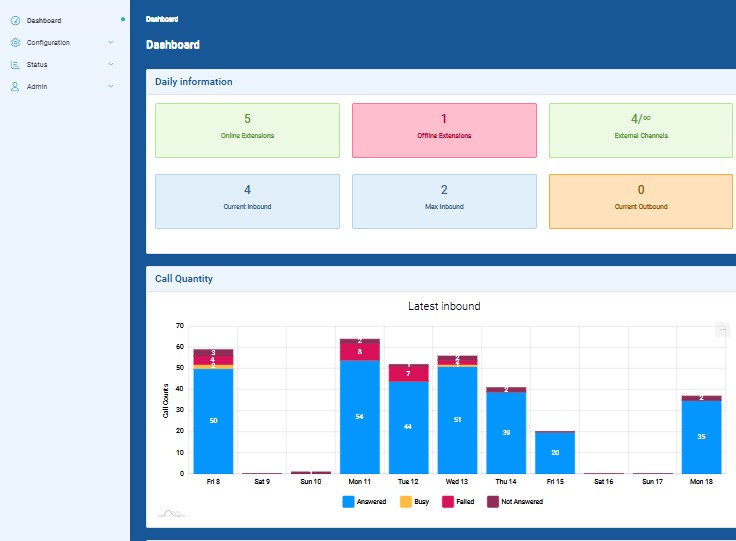The image size is (736, 541).
Task: Click the Dashboard gauge icon in sidebar
Action: tap(15, 20)
